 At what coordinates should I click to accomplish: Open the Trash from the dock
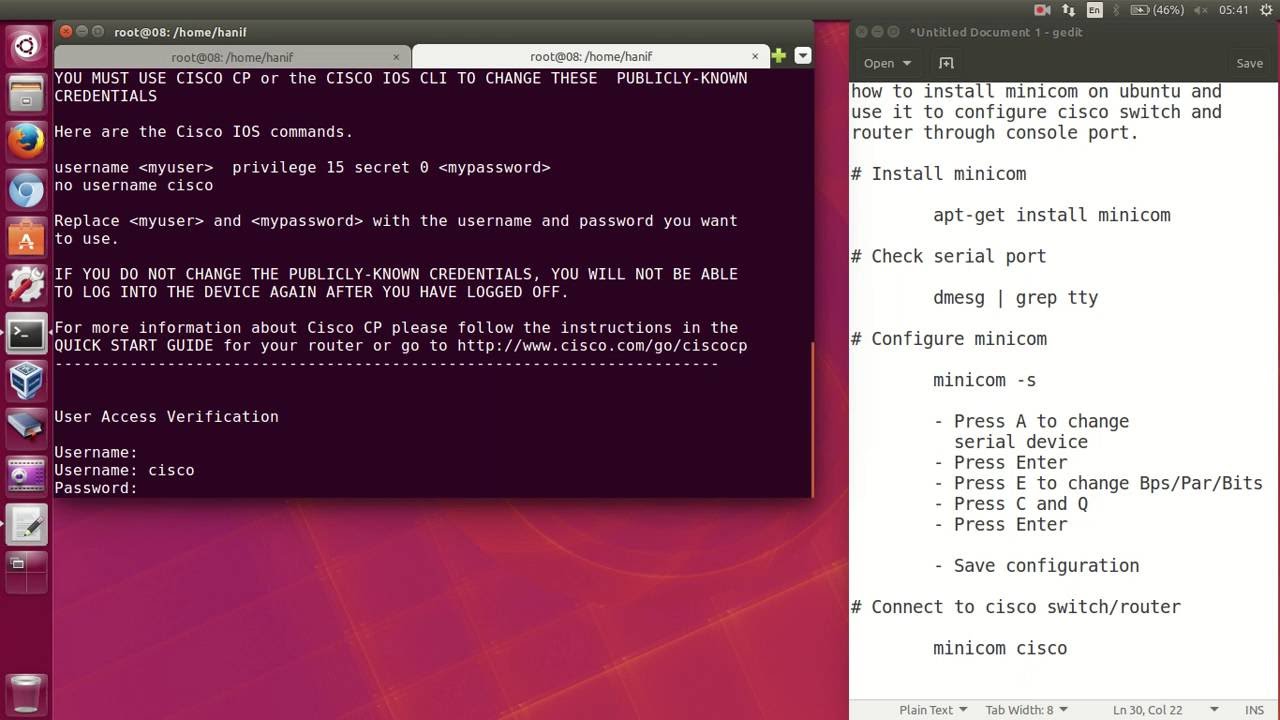[26, 695]
